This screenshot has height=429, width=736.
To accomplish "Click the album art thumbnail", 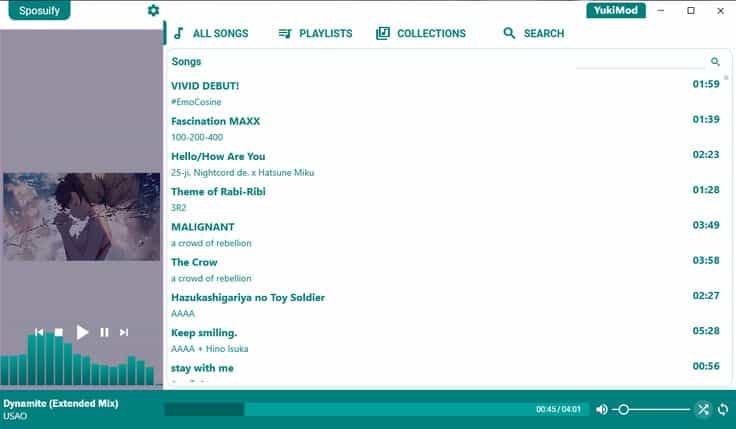I will [81, 217].
